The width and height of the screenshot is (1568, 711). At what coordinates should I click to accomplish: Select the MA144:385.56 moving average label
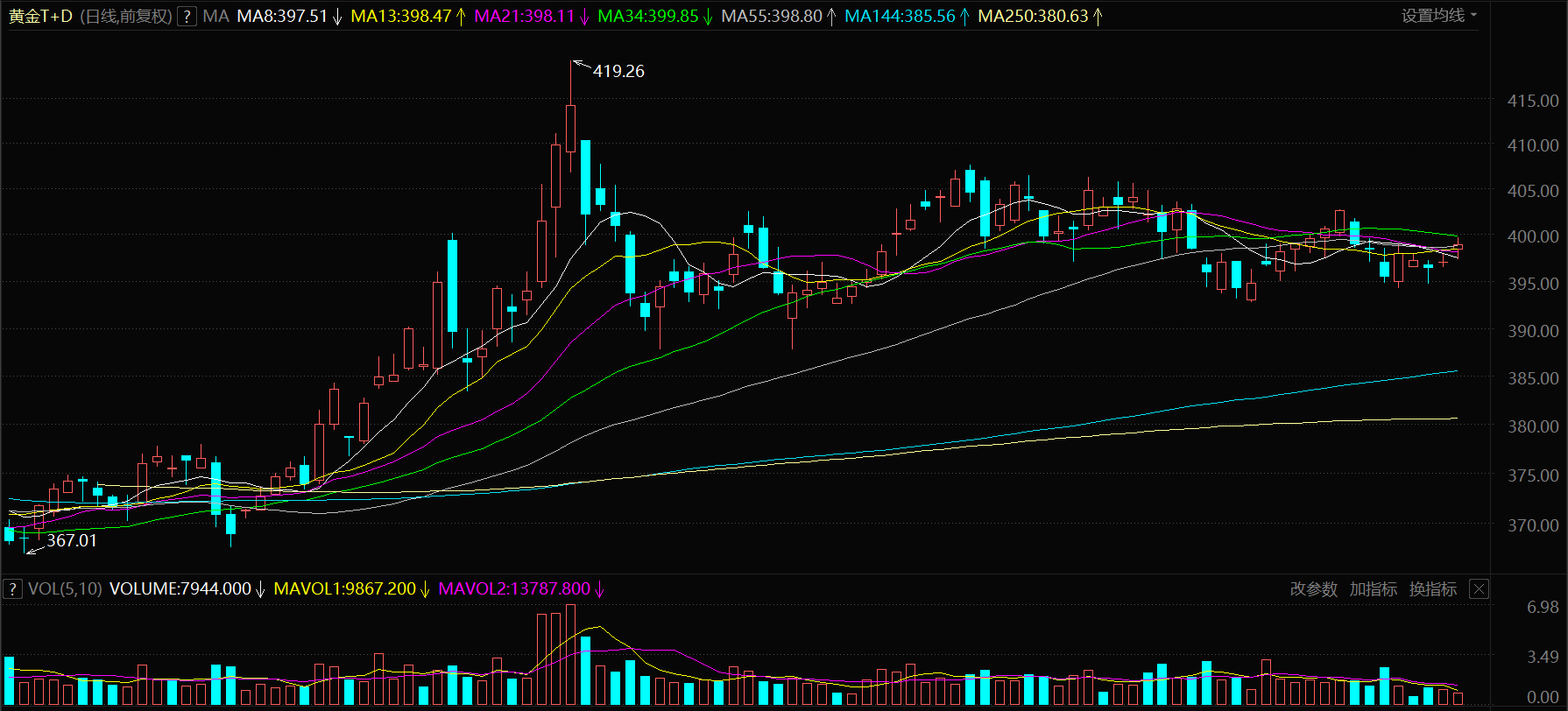click(x=901, y=16)
